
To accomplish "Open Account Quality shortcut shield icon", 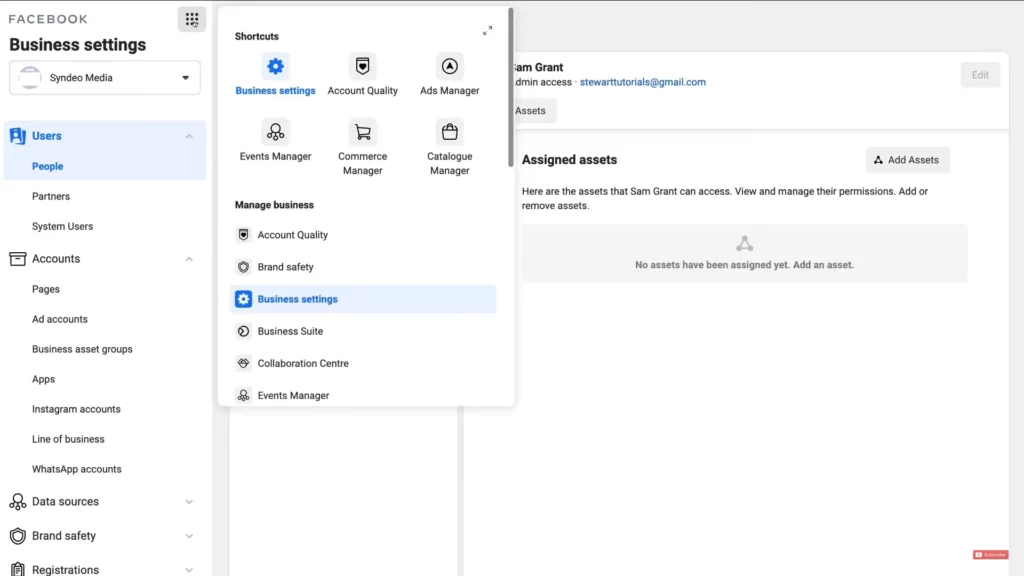I will tap(362, 66).
